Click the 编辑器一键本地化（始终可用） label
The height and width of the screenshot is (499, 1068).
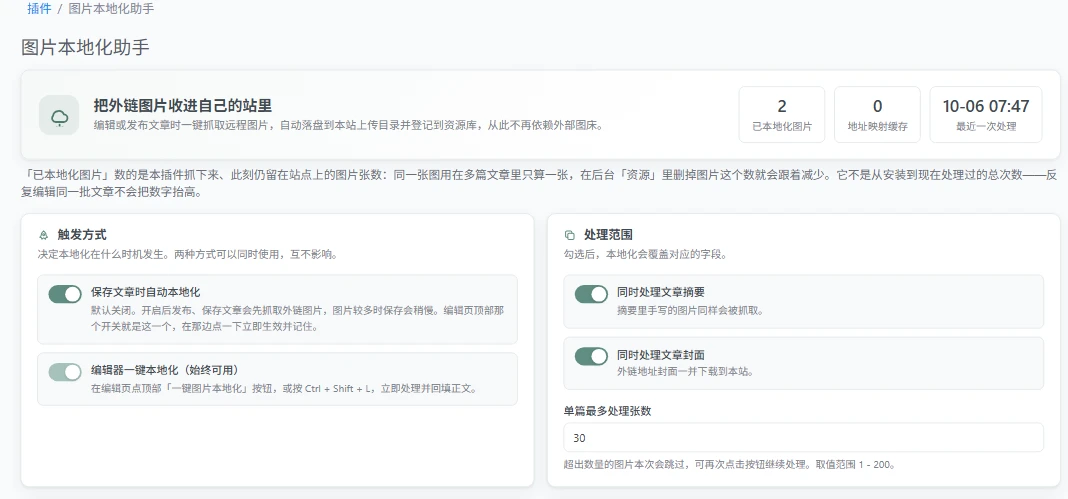click(166, 370)
